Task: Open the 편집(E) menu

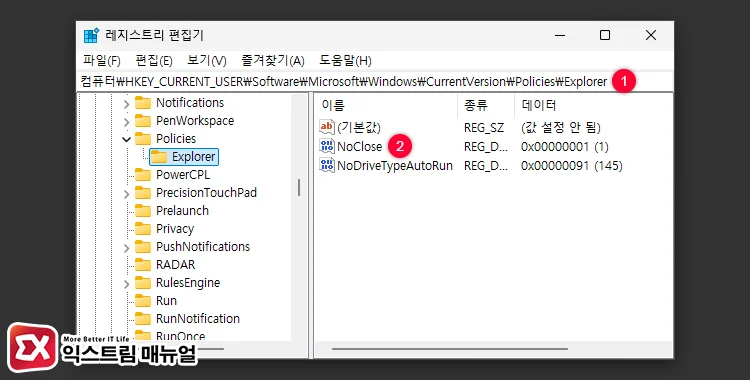Action: click(x=154, y=61)
